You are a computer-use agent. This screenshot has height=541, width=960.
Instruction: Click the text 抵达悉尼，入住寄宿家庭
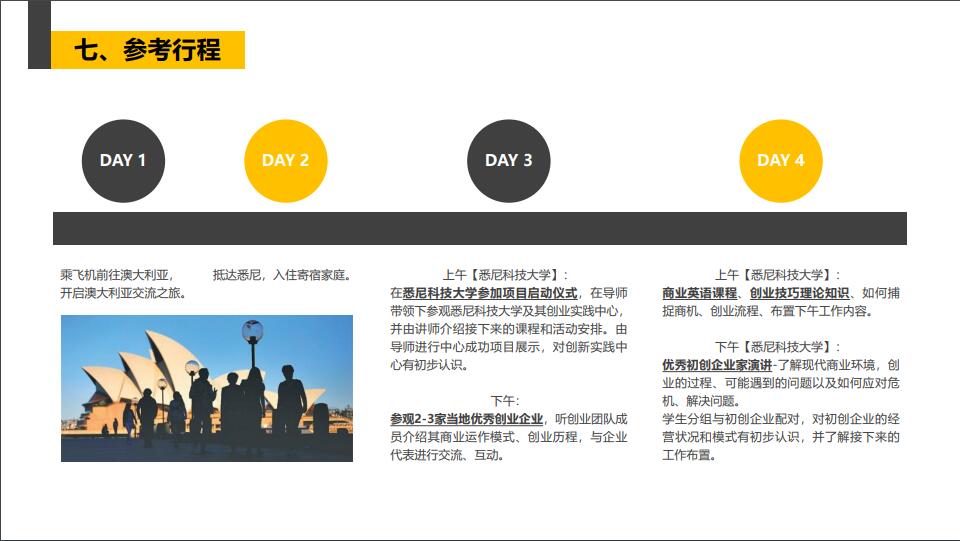279,275
